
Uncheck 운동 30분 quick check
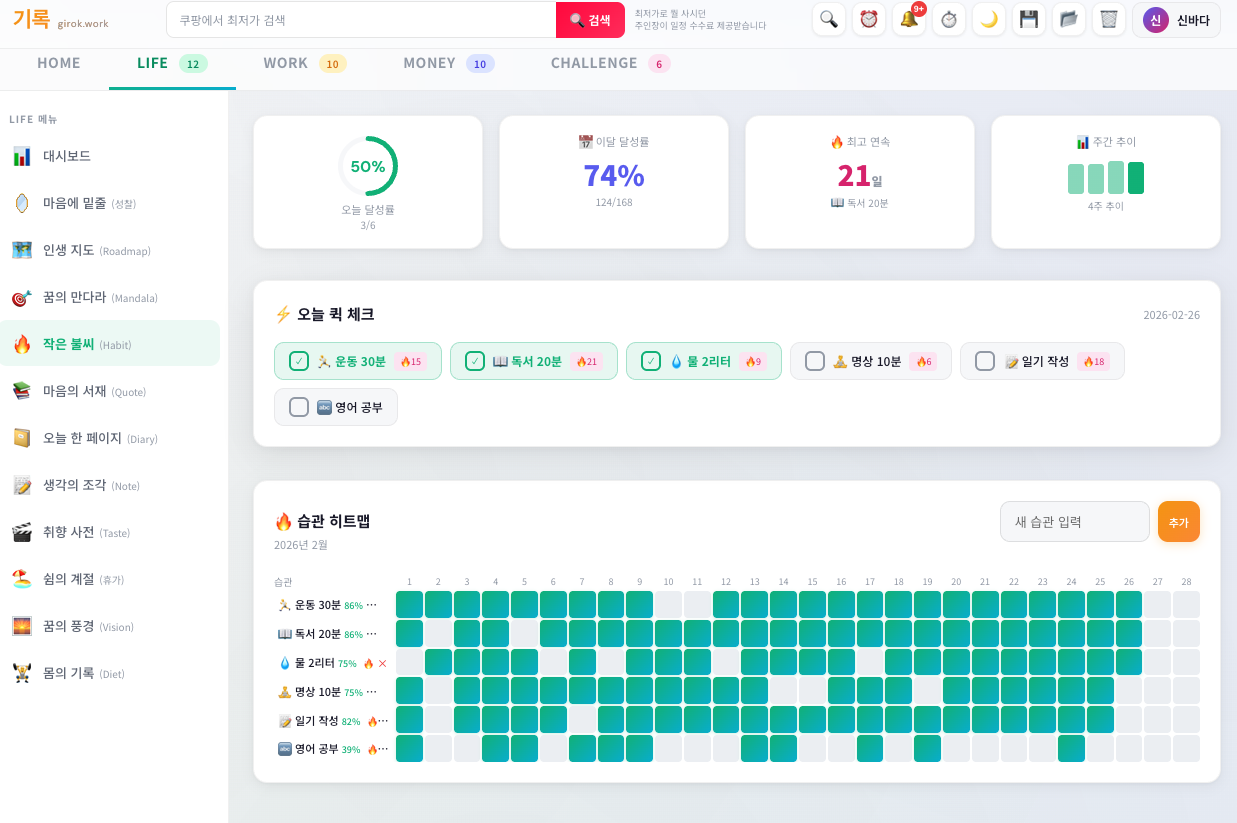(x=299, y=361)
